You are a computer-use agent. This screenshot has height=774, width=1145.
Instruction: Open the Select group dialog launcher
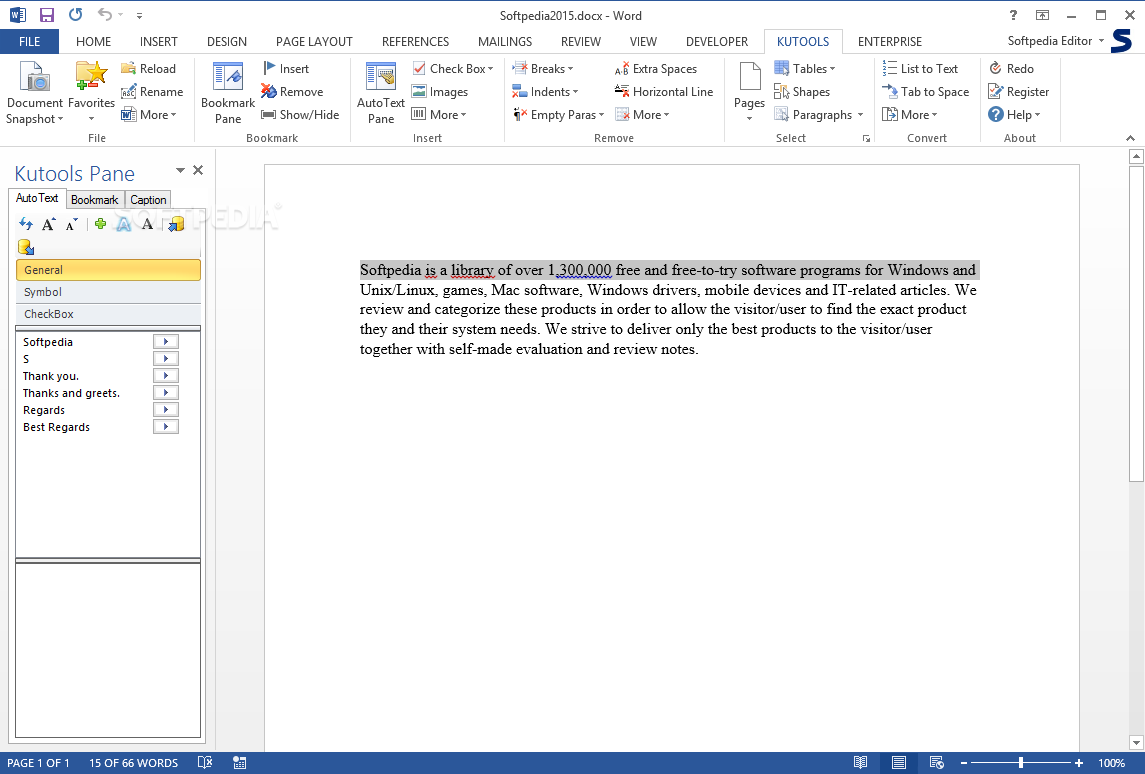coord(866,139)
